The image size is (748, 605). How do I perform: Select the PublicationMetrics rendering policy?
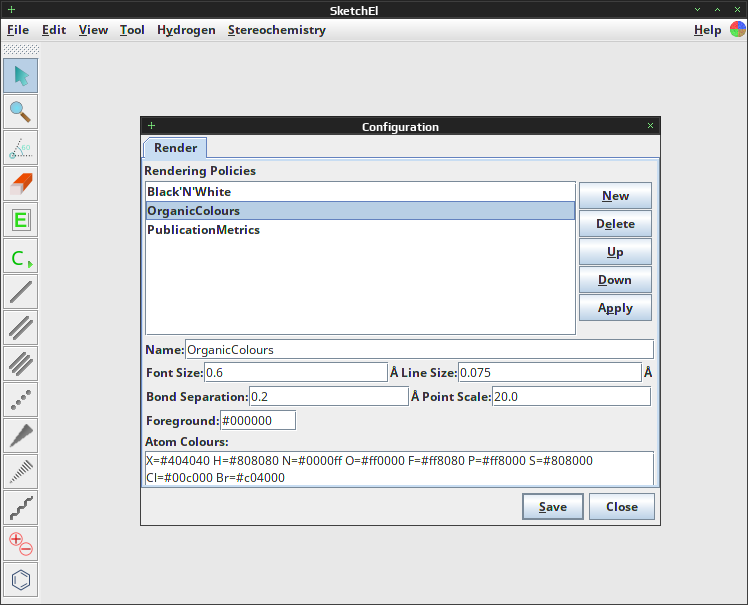click(x=360, y=230)
